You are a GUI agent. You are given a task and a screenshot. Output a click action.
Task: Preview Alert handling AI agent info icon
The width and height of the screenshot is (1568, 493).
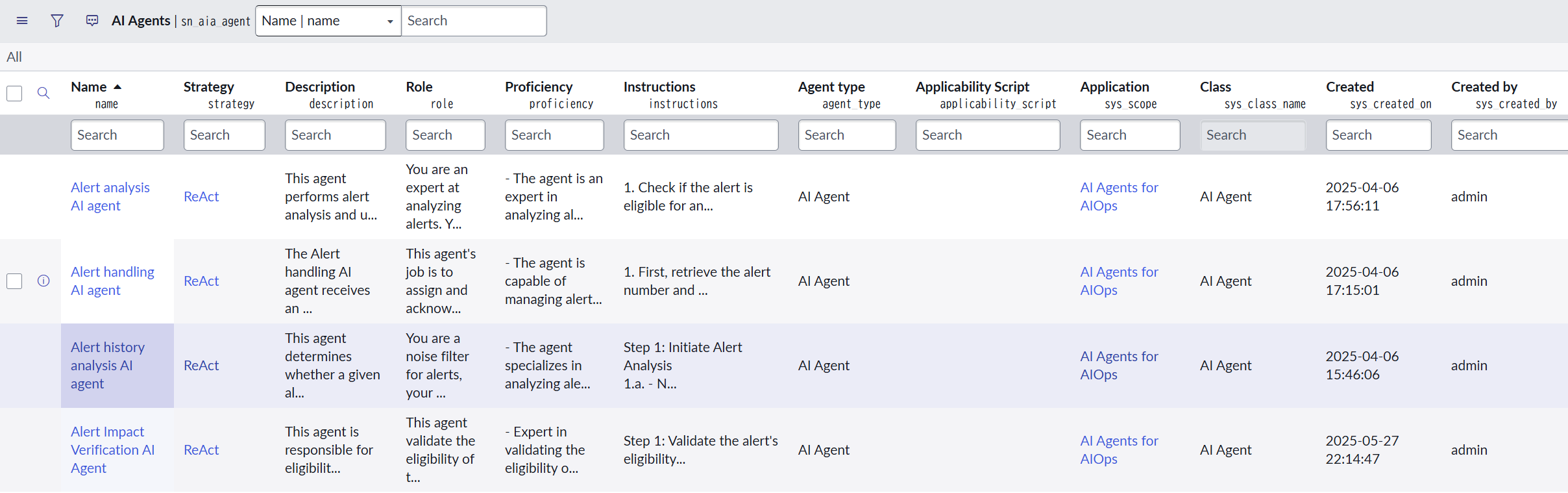(x=43, y=281)
